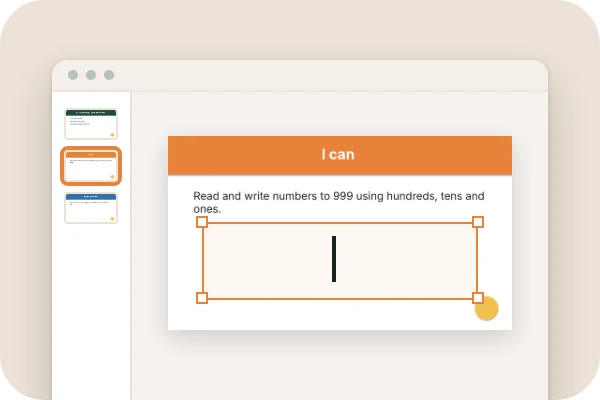Viewport: 600px width, 400px height.
Task: Select the green-header slide thumbnail
Action: [x=91, y=124]
